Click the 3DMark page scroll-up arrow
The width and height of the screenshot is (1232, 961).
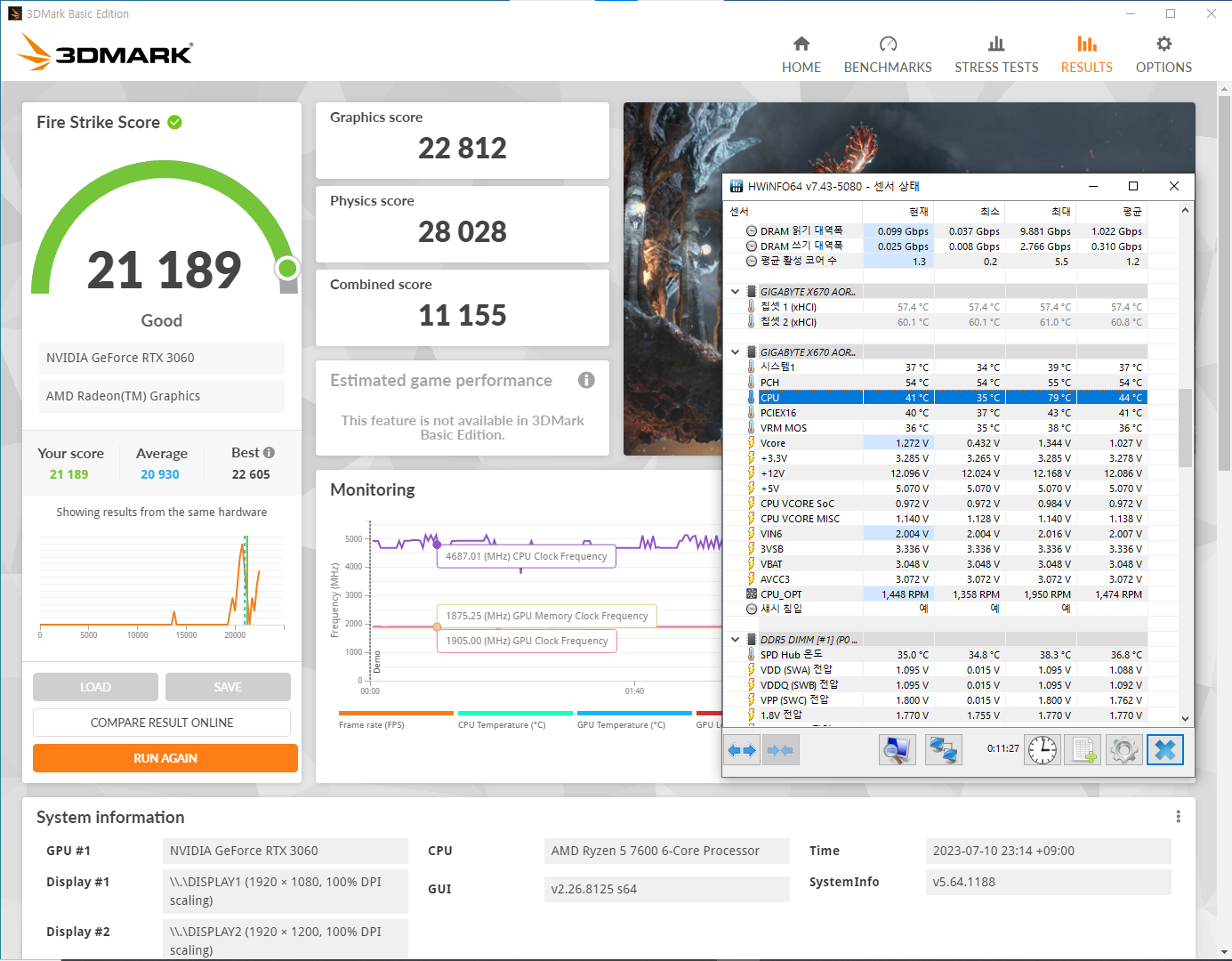point(1224,89)
